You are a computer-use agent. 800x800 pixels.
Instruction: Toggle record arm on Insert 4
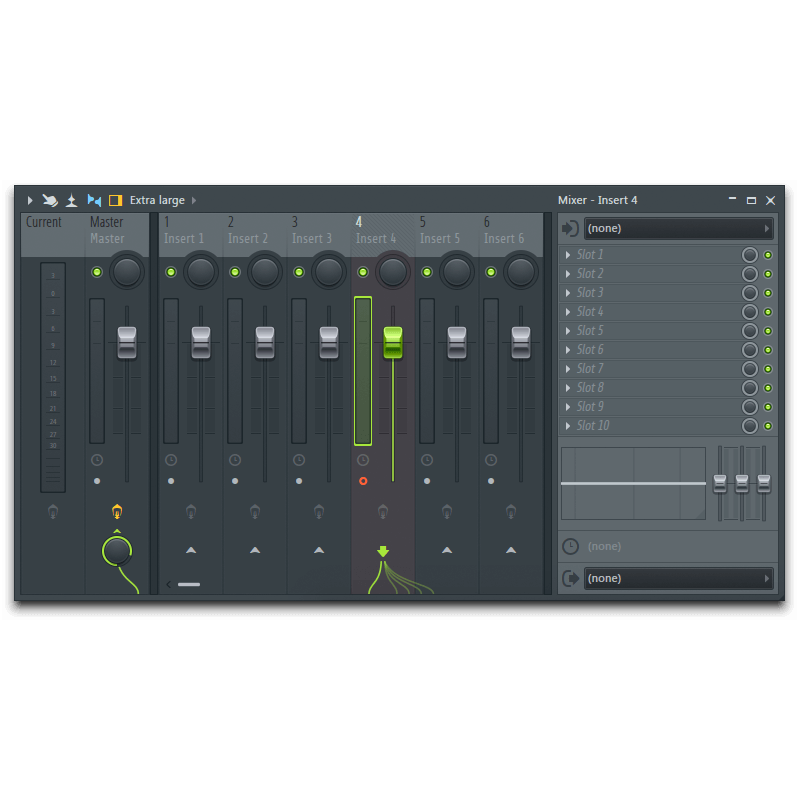[363, 481]
